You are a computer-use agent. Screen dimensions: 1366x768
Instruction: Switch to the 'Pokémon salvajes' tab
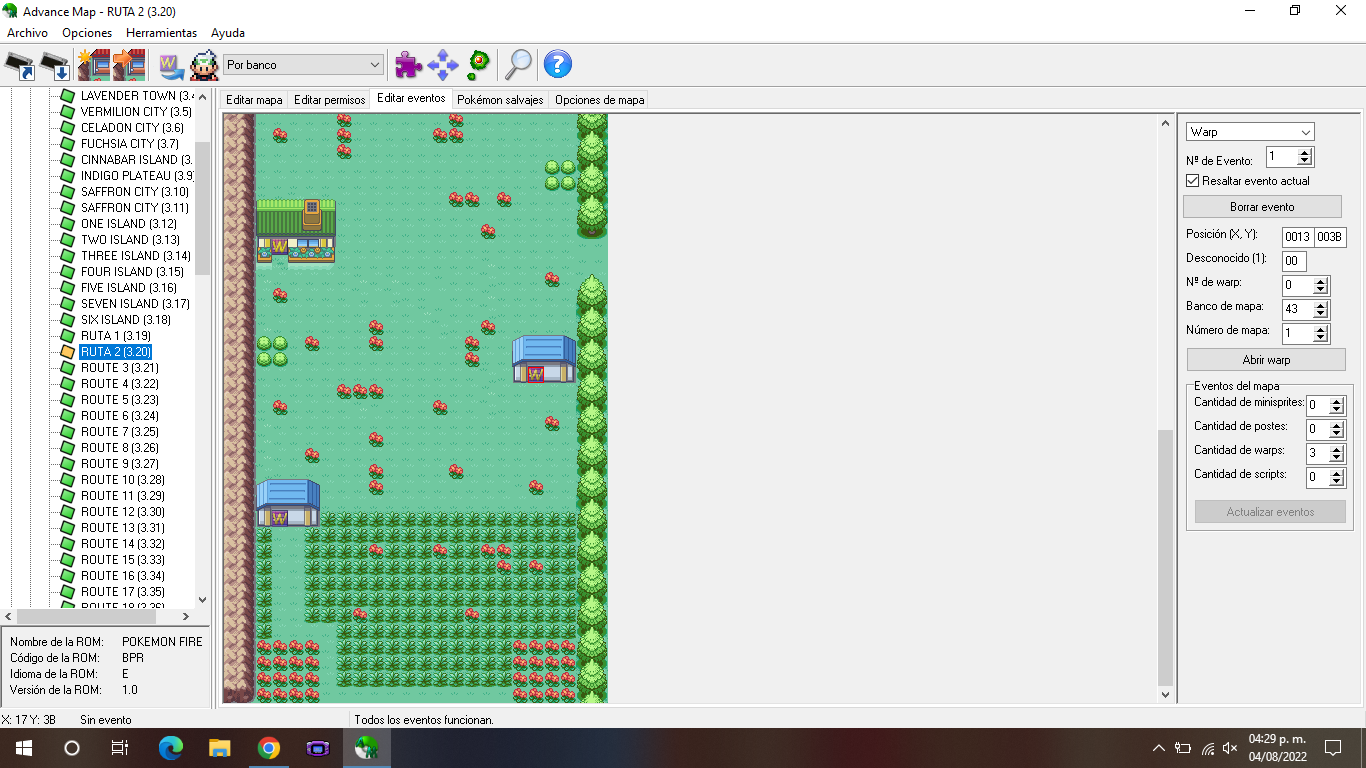500,100
